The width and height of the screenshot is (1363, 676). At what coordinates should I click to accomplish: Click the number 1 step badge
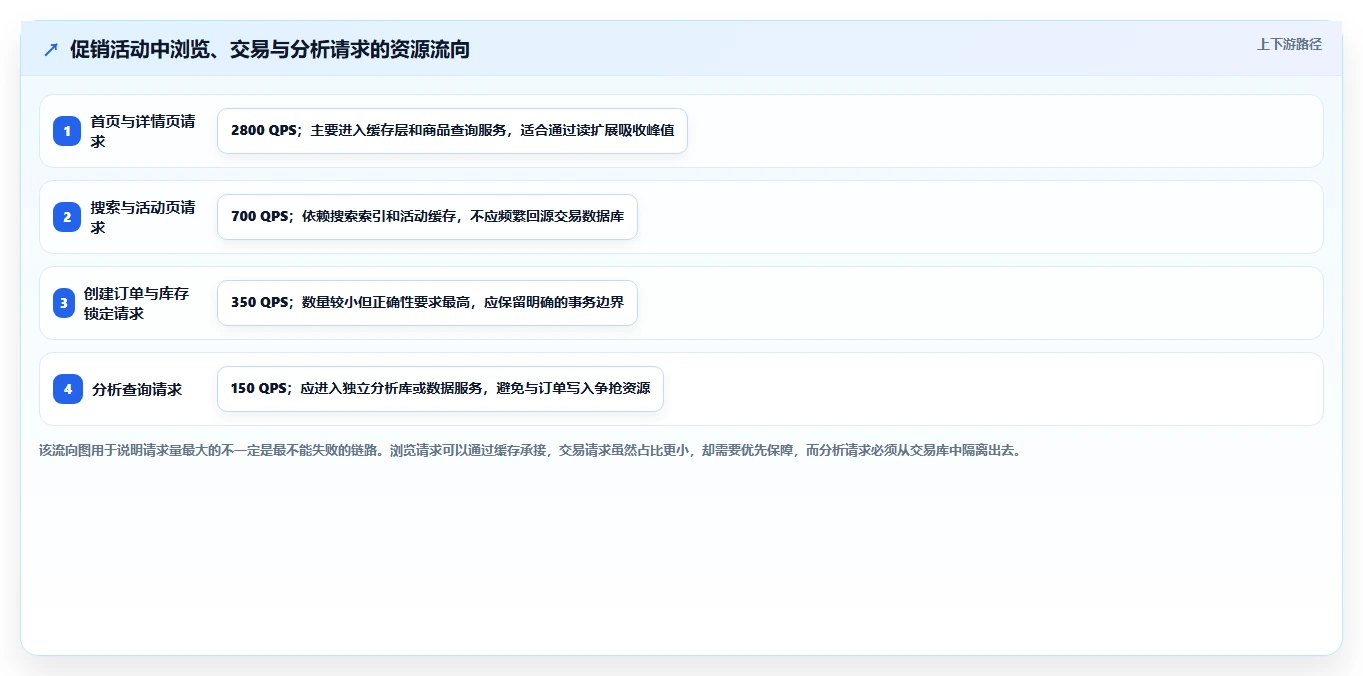click(67, 131)
